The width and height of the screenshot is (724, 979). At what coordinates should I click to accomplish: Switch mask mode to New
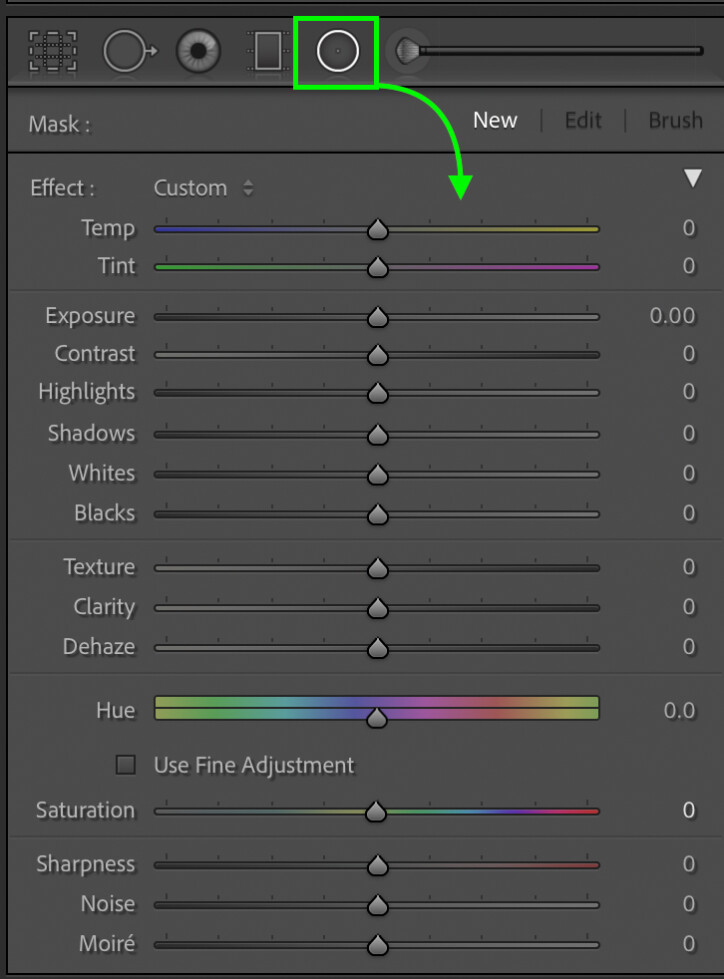tap(495, 120)
